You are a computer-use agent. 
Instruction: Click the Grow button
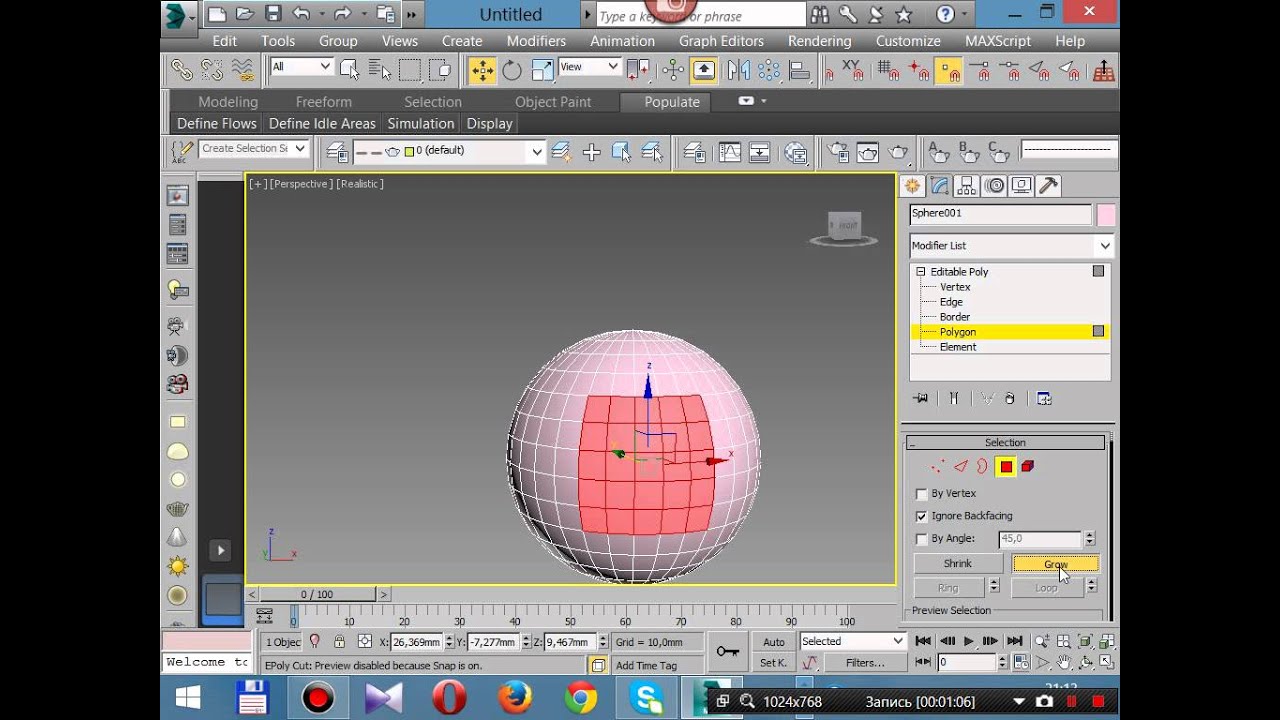coord(1056,564)
